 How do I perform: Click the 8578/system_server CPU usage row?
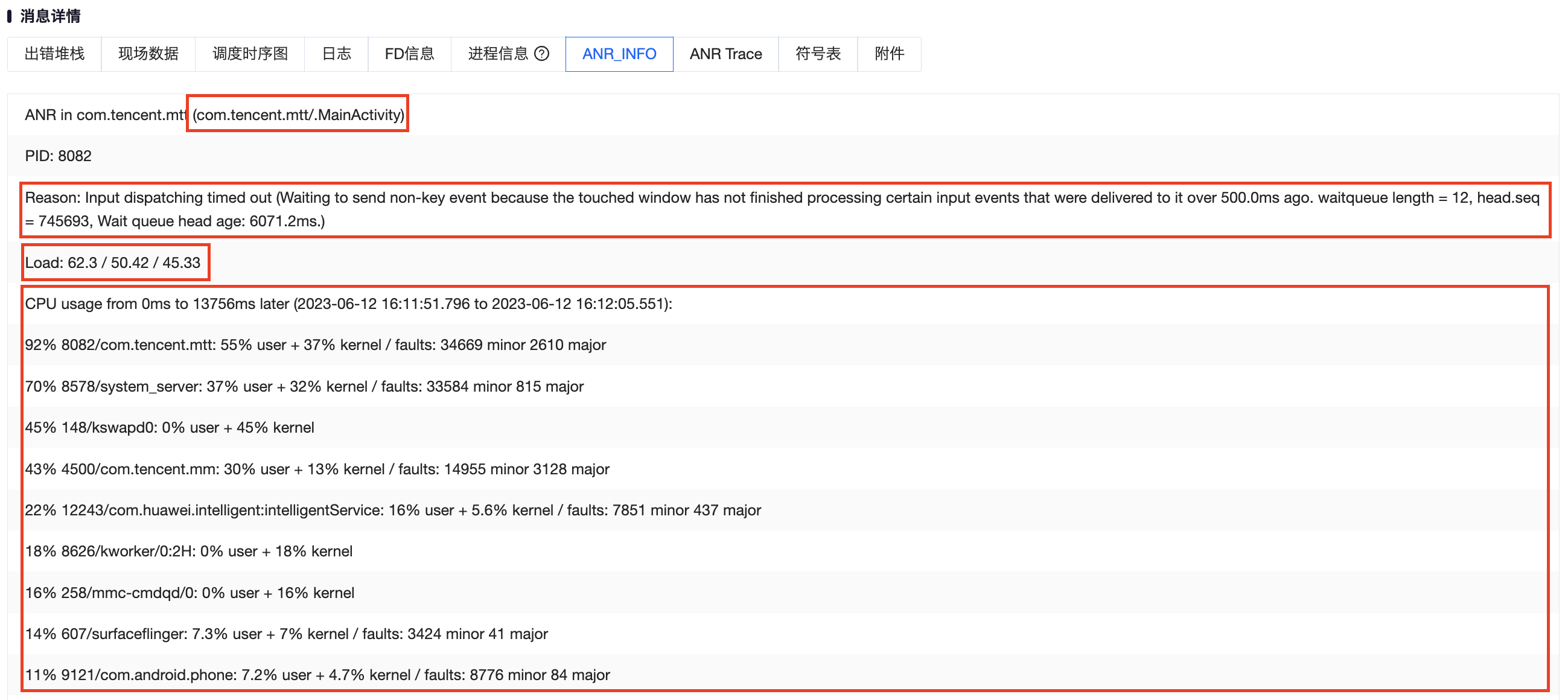tap(304, 387)
